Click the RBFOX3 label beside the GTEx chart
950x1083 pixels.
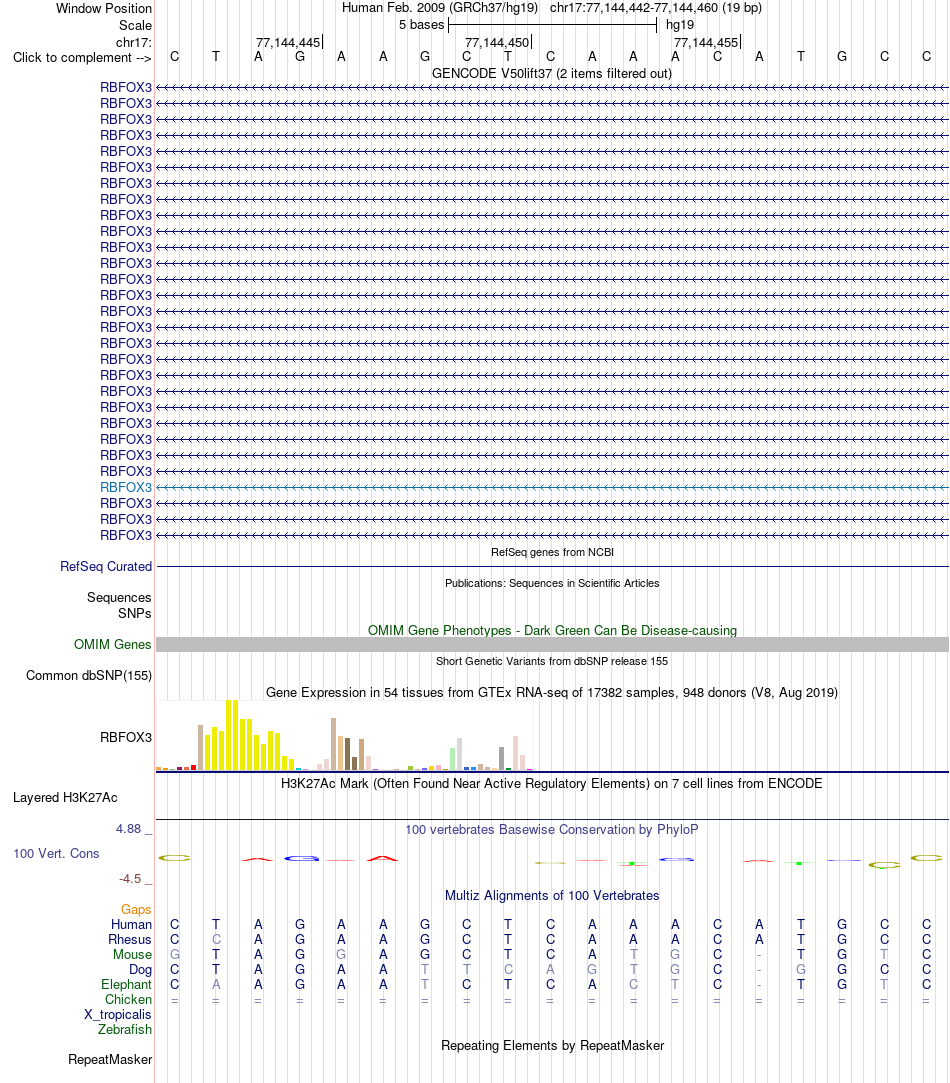[126, 737]
